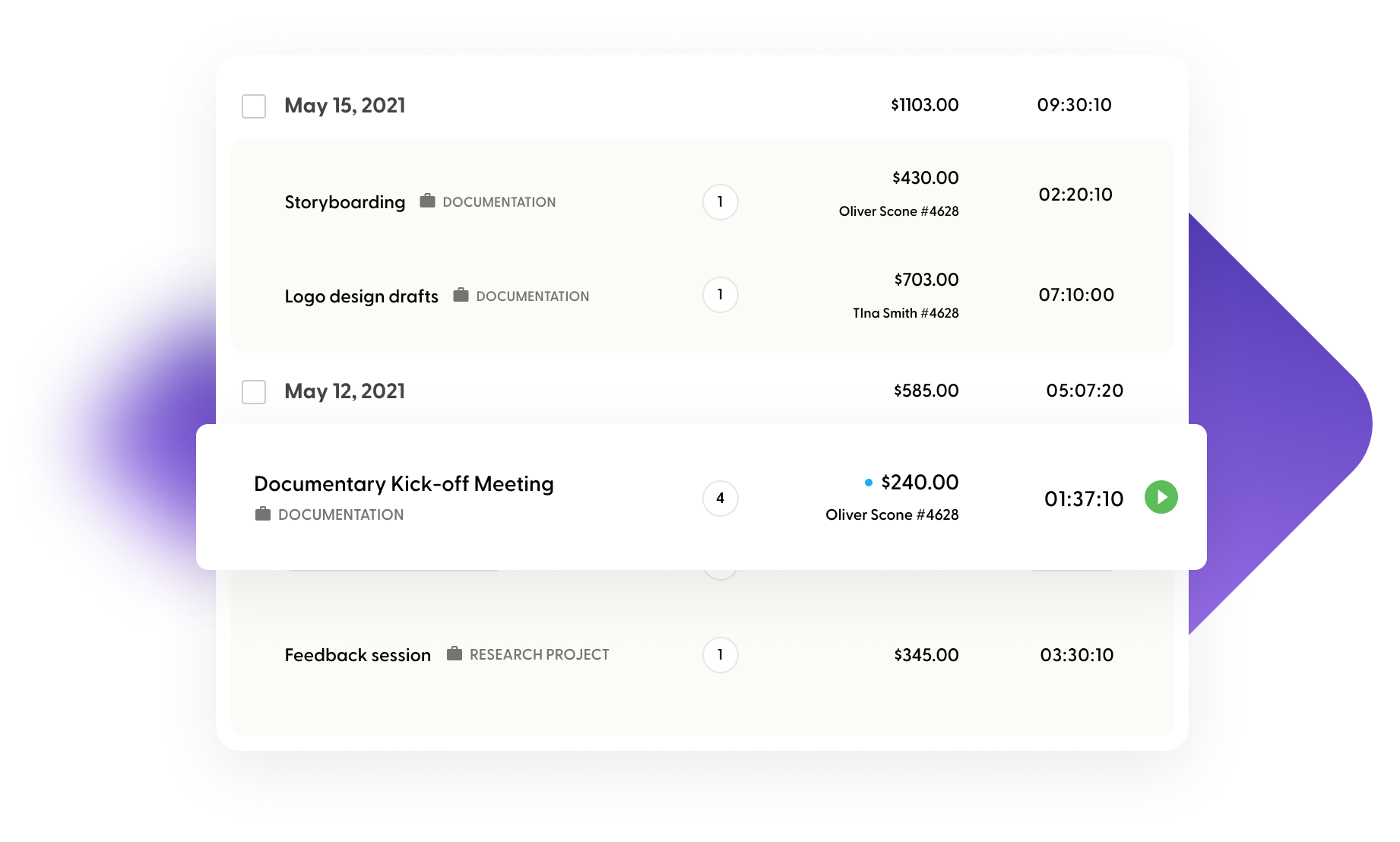Click the Tina Smith #4628 client label

coord(905,313)
